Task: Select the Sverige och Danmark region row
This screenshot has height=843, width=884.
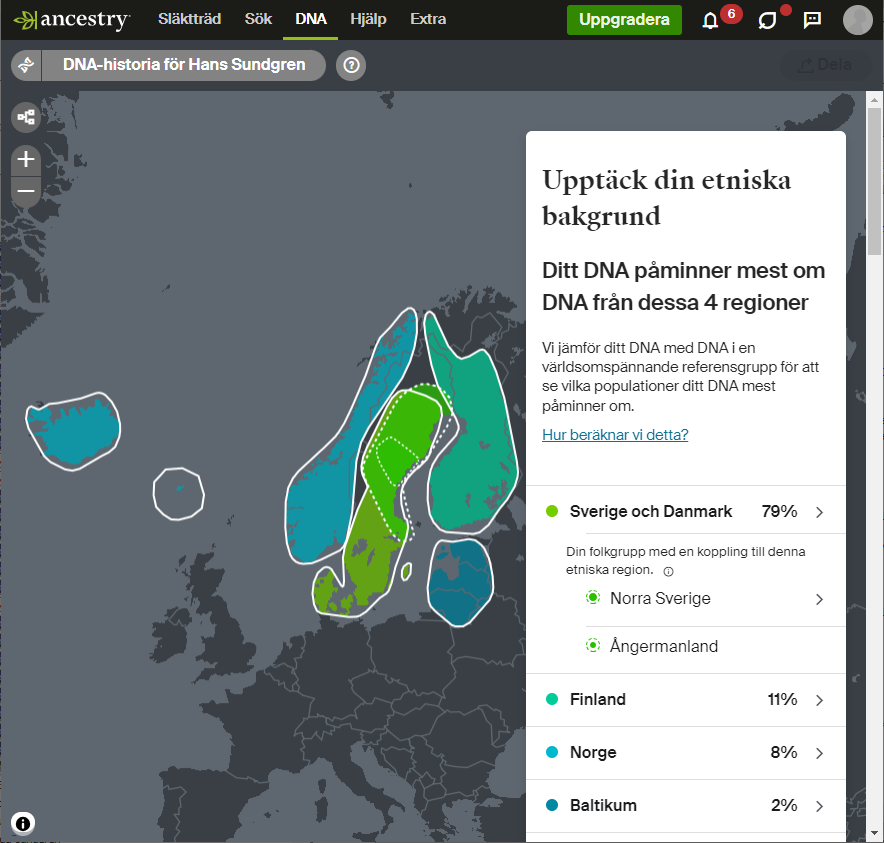Action: point(686,511)
